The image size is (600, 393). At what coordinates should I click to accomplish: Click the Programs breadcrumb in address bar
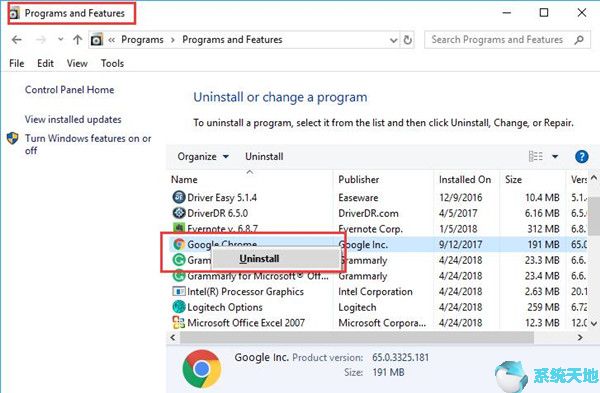[142, 39]
